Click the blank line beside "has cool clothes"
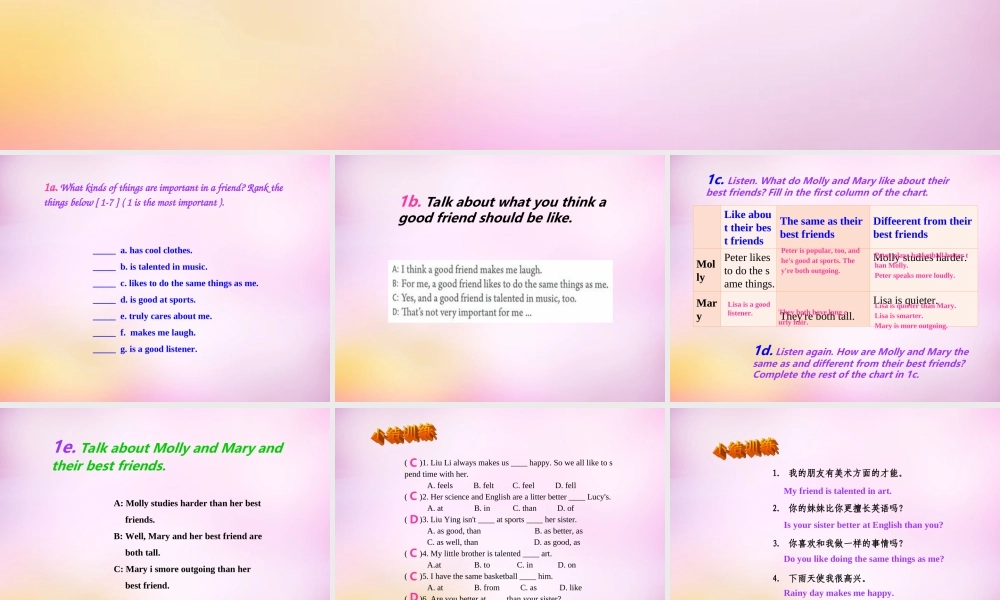This screenshot has width=1000, height=600. point(104,251)
